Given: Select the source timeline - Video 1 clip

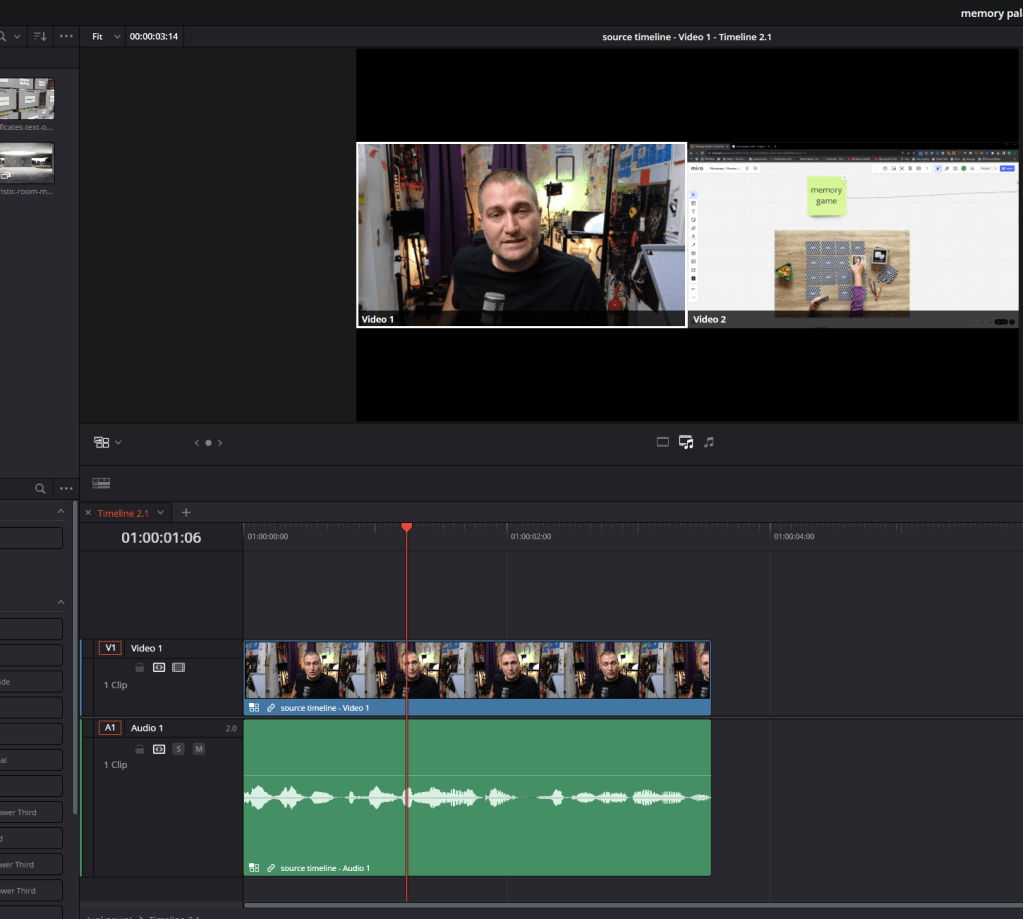Looking at the screenshot, I should pyautogui.click(x=477, y=678).
